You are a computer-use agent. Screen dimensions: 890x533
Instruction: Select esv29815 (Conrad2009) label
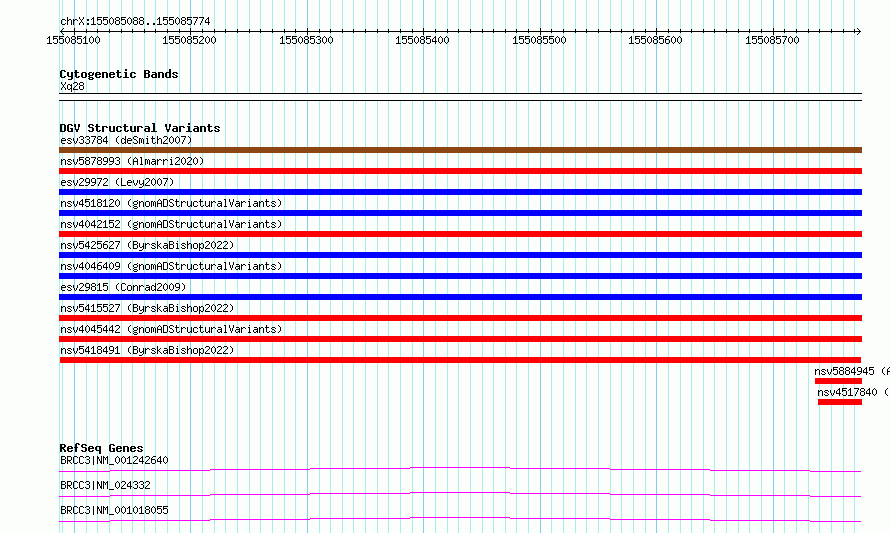click(123, 287)
